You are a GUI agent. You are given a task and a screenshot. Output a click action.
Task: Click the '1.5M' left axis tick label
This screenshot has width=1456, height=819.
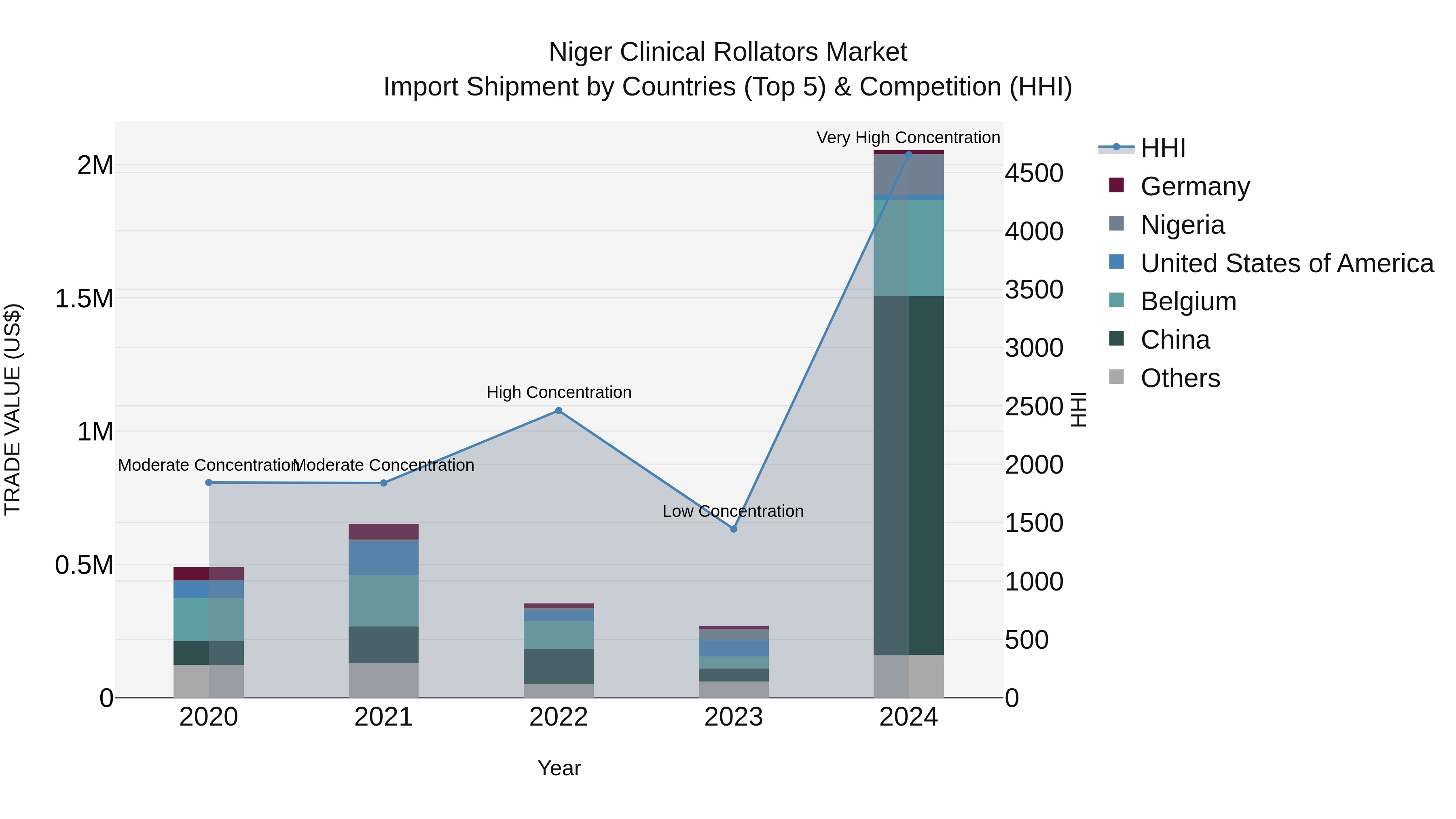click(84, 298)
